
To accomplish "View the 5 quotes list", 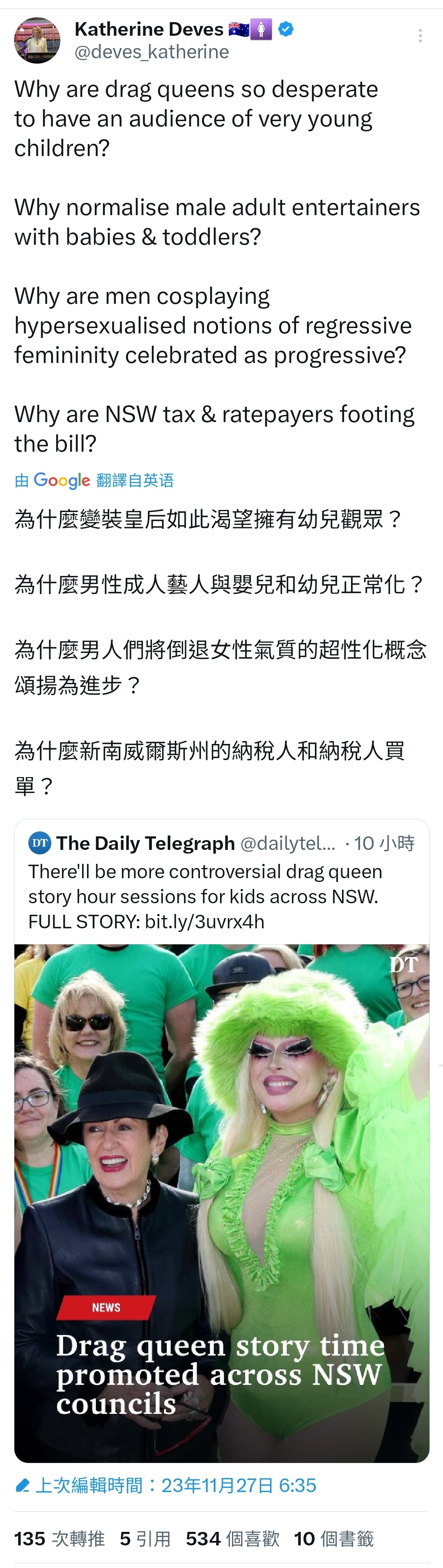I will pyautogui.click(x=145, y=1539).
